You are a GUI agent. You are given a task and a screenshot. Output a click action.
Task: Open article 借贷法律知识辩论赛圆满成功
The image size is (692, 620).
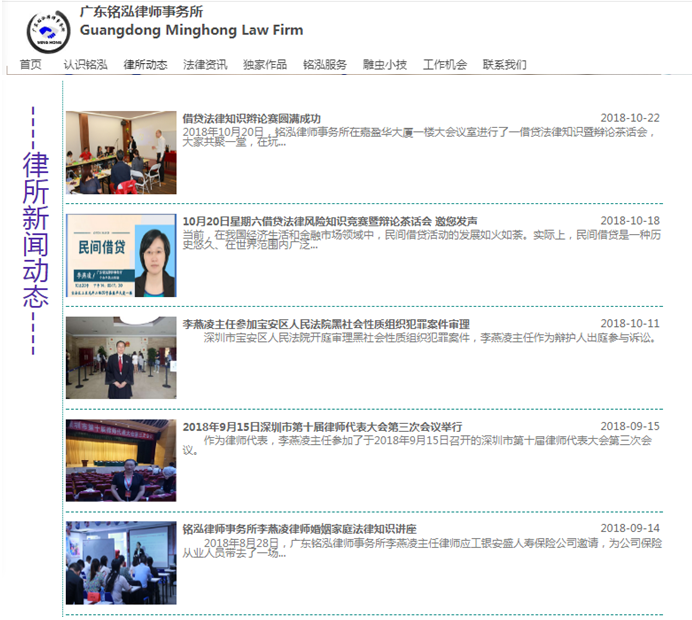click(x=252, y=118)
